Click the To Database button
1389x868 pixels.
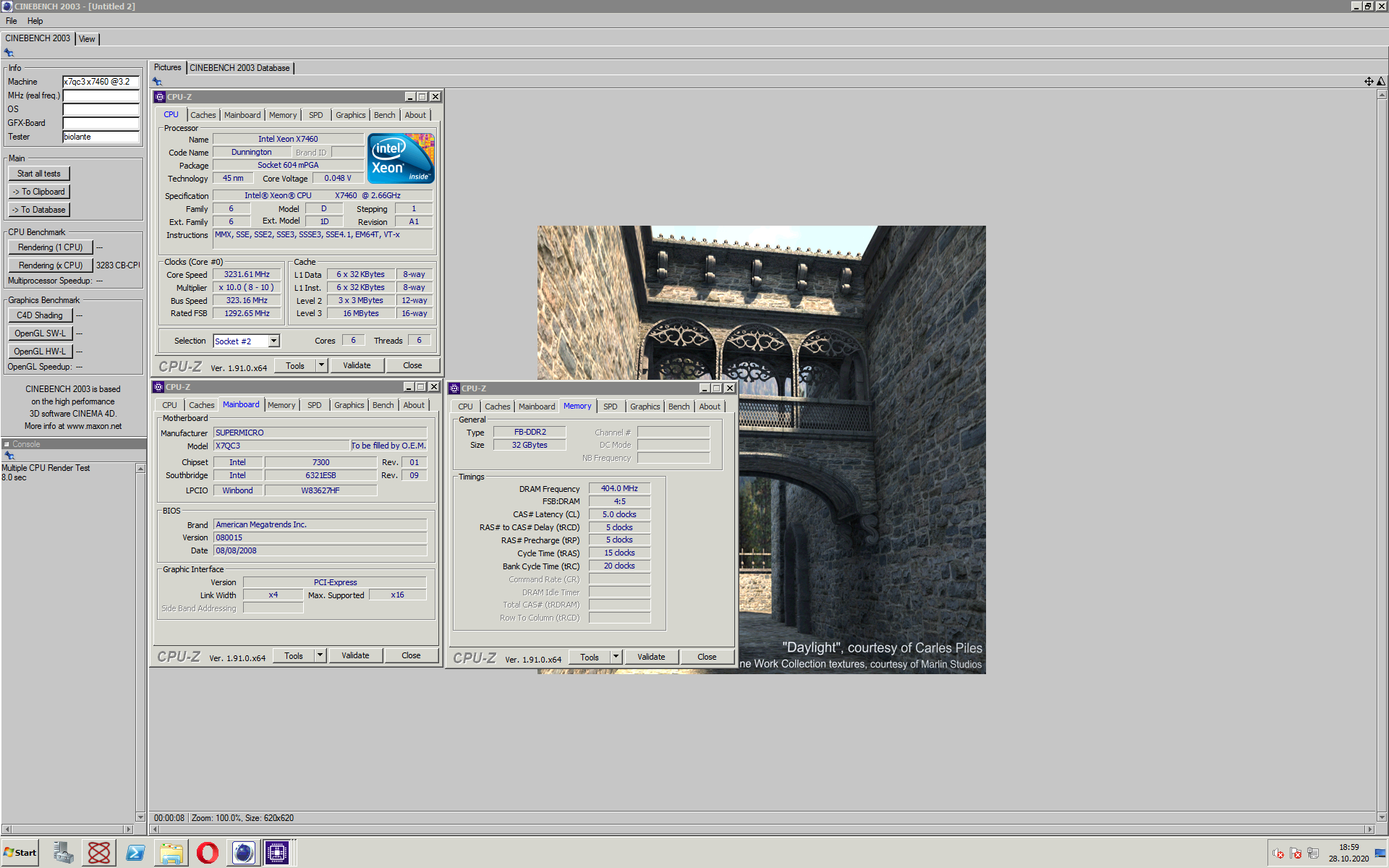click(x=39, y=210)
